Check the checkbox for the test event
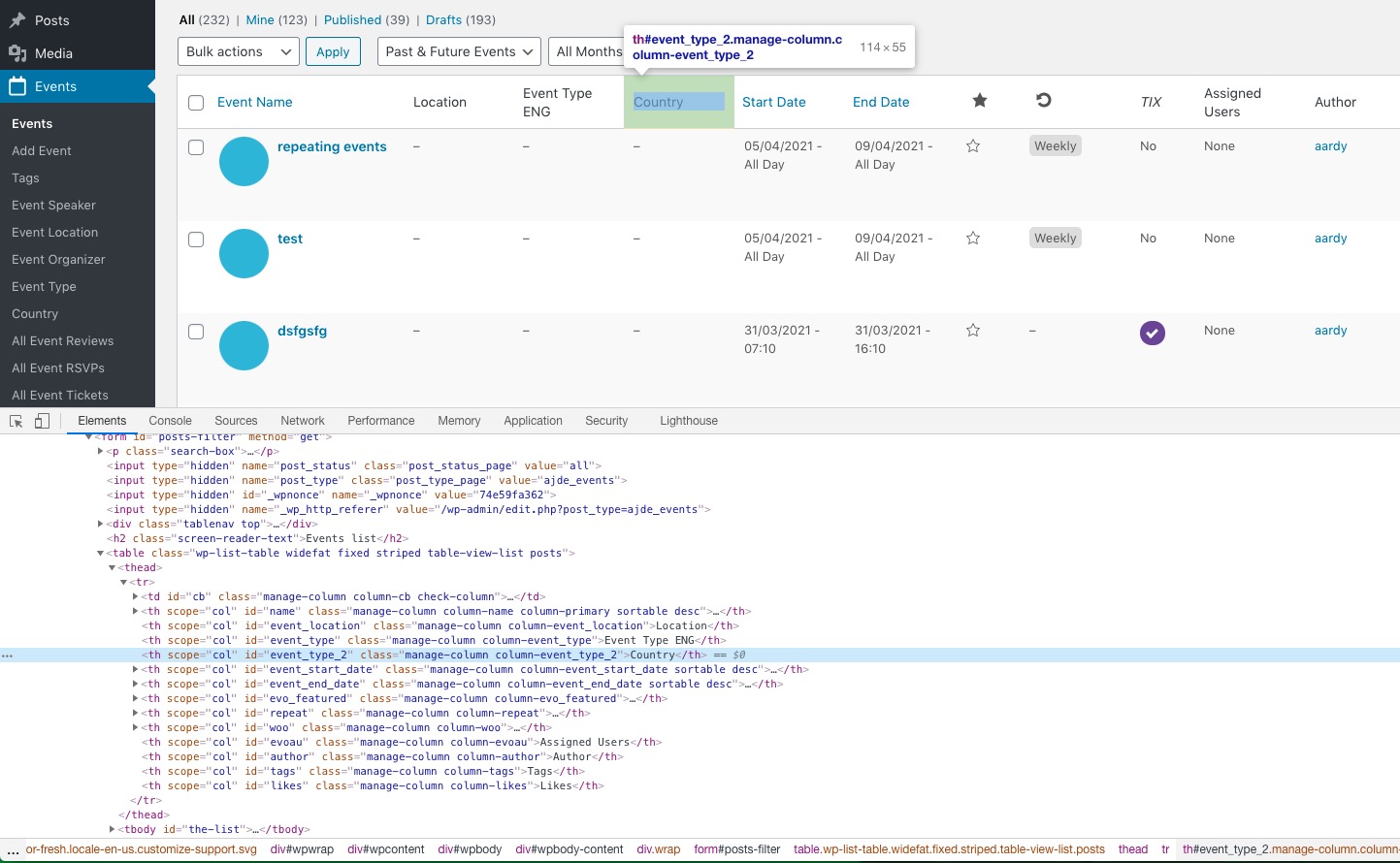 [197, 239]
